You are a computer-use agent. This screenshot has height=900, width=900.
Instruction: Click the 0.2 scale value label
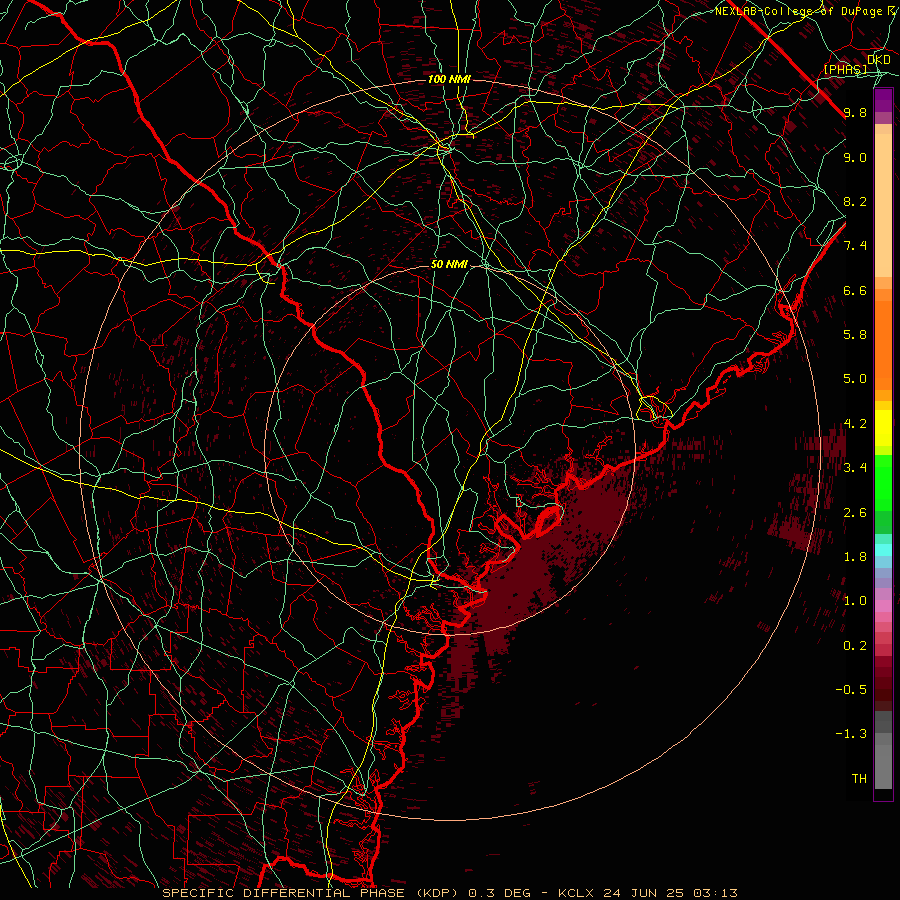click(x=855, y=646)
